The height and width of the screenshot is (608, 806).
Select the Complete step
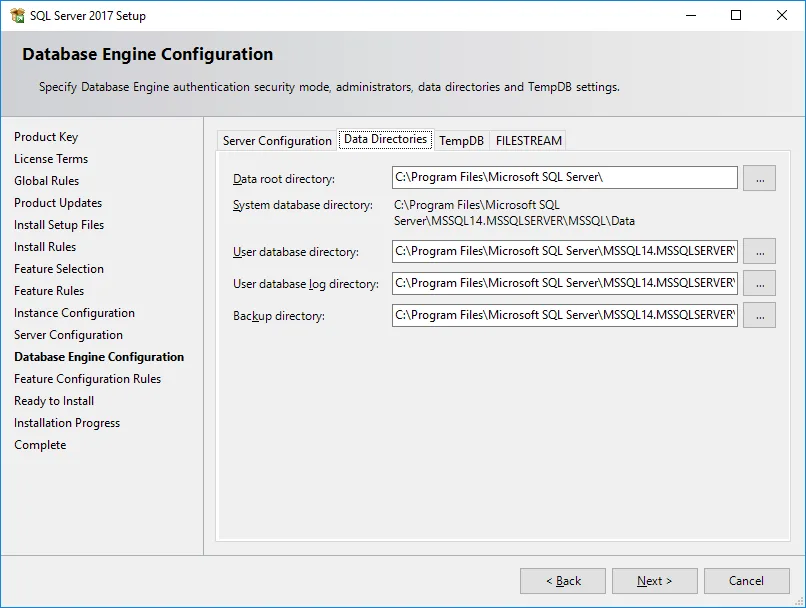[x=40, y=445]
